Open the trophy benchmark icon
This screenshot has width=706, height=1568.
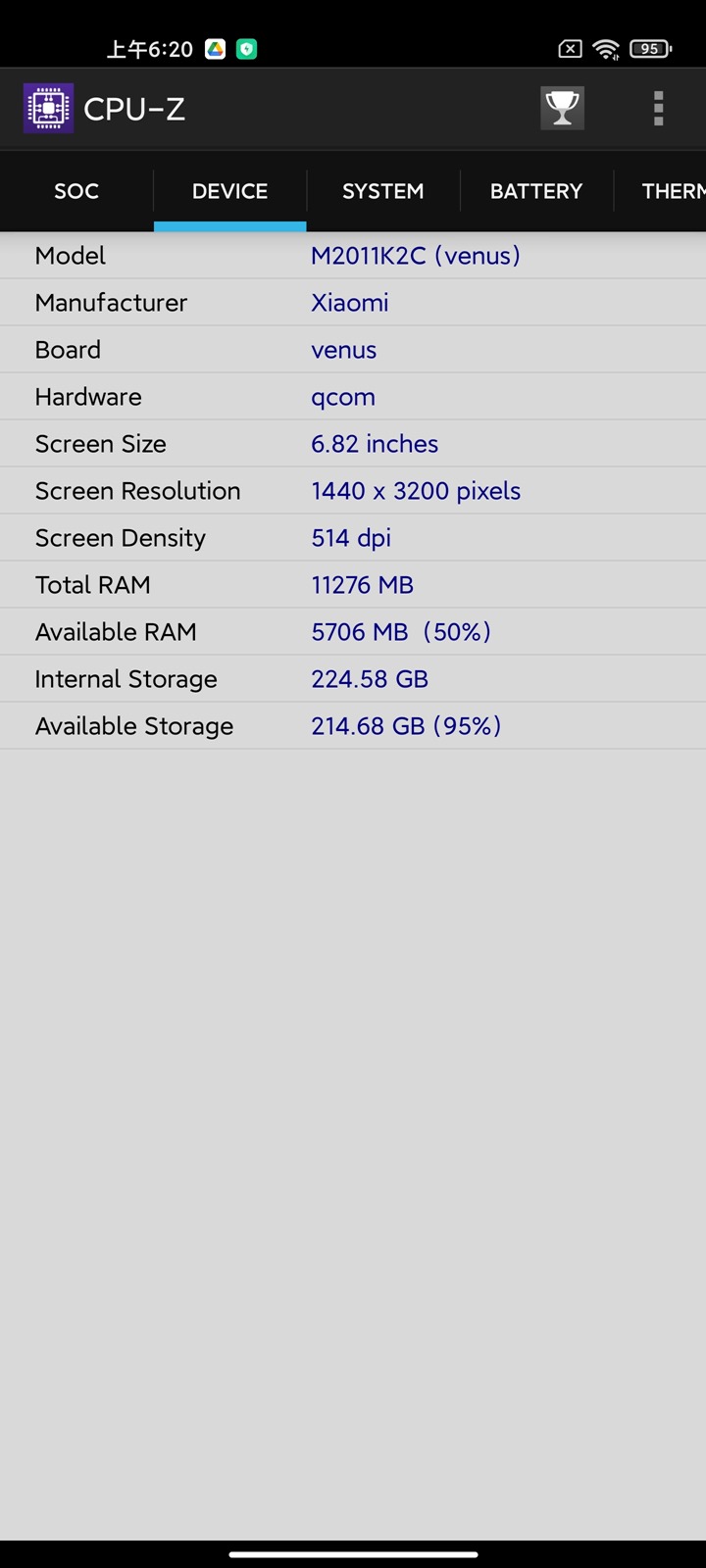click(x=562, y=109)
